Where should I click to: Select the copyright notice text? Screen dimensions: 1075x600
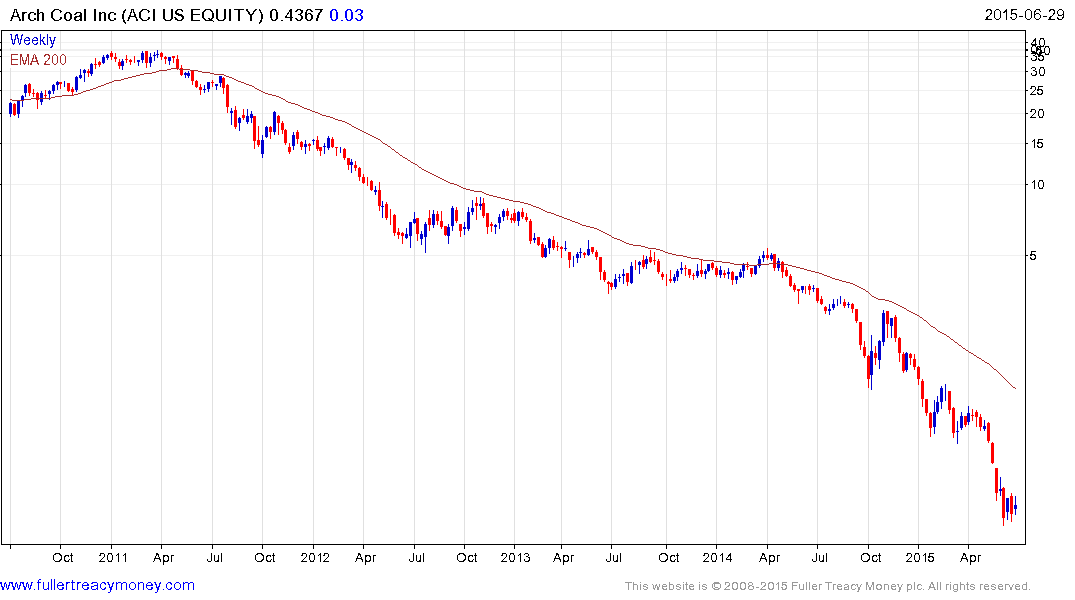pyautogui.click(x=828, y=586)
